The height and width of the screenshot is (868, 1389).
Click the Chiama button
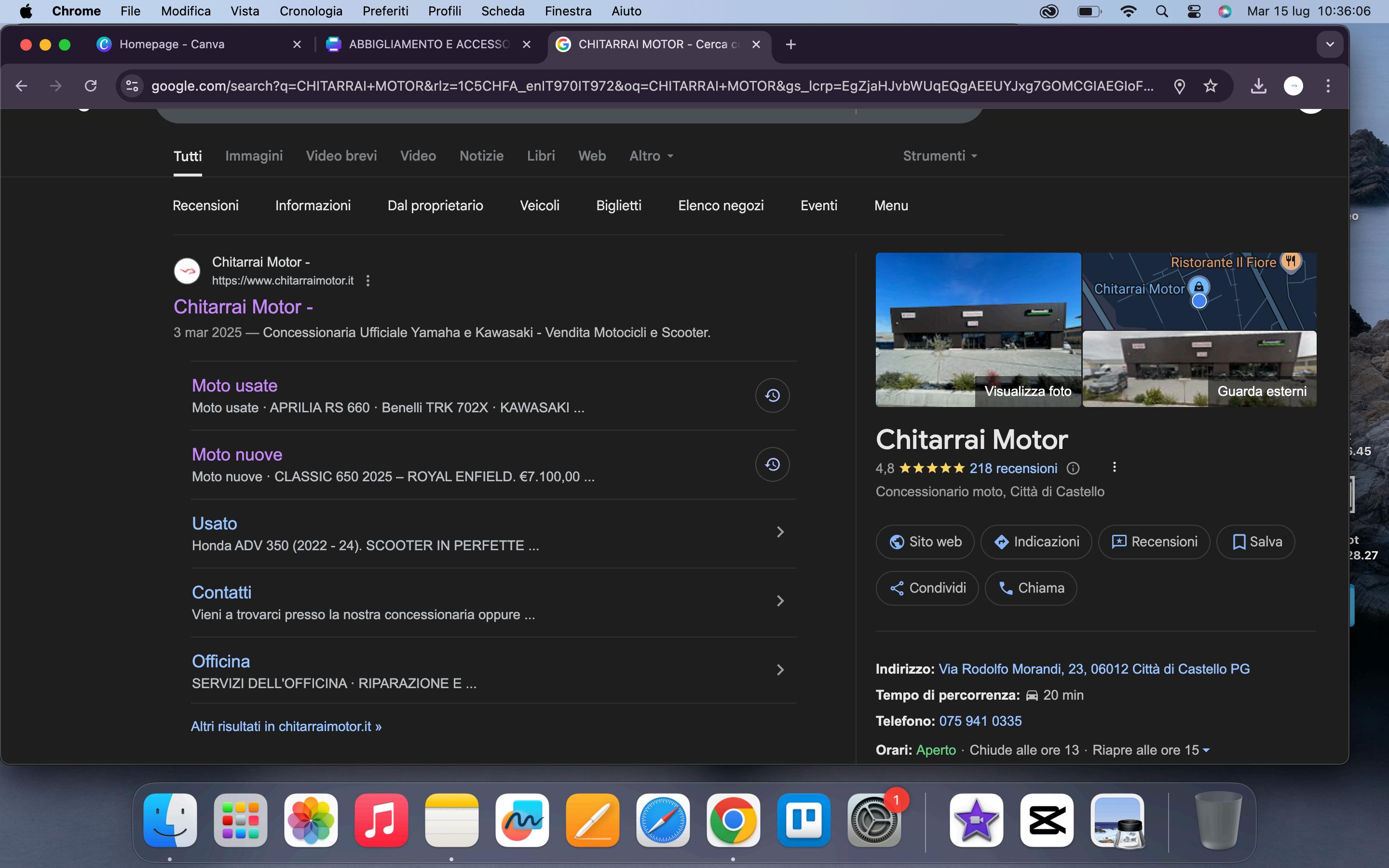tap(1031, 588)
